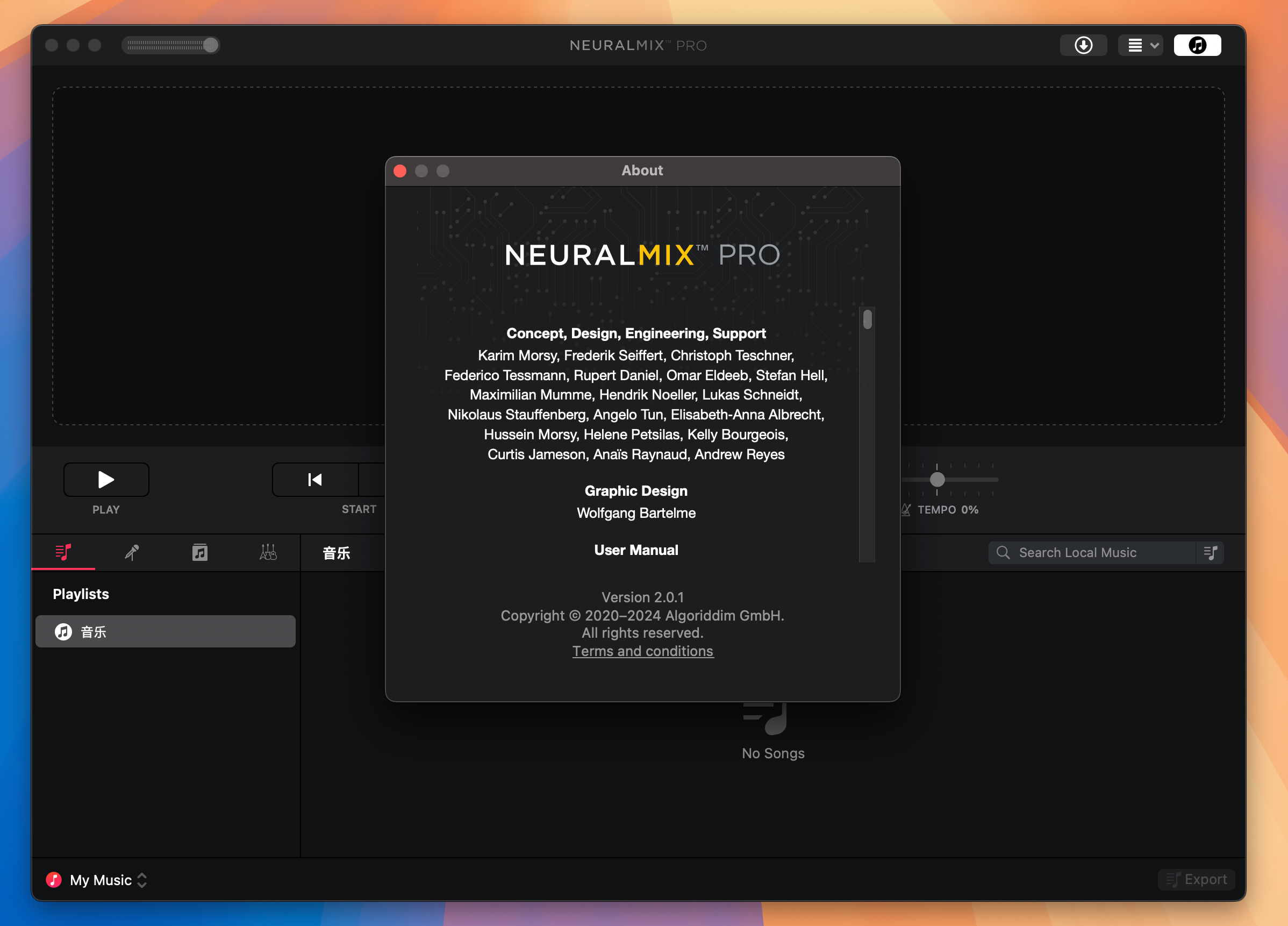This screenshot has width=1288, height=926.
Task: Click the skip-to-start button
Action: [315, 480]
